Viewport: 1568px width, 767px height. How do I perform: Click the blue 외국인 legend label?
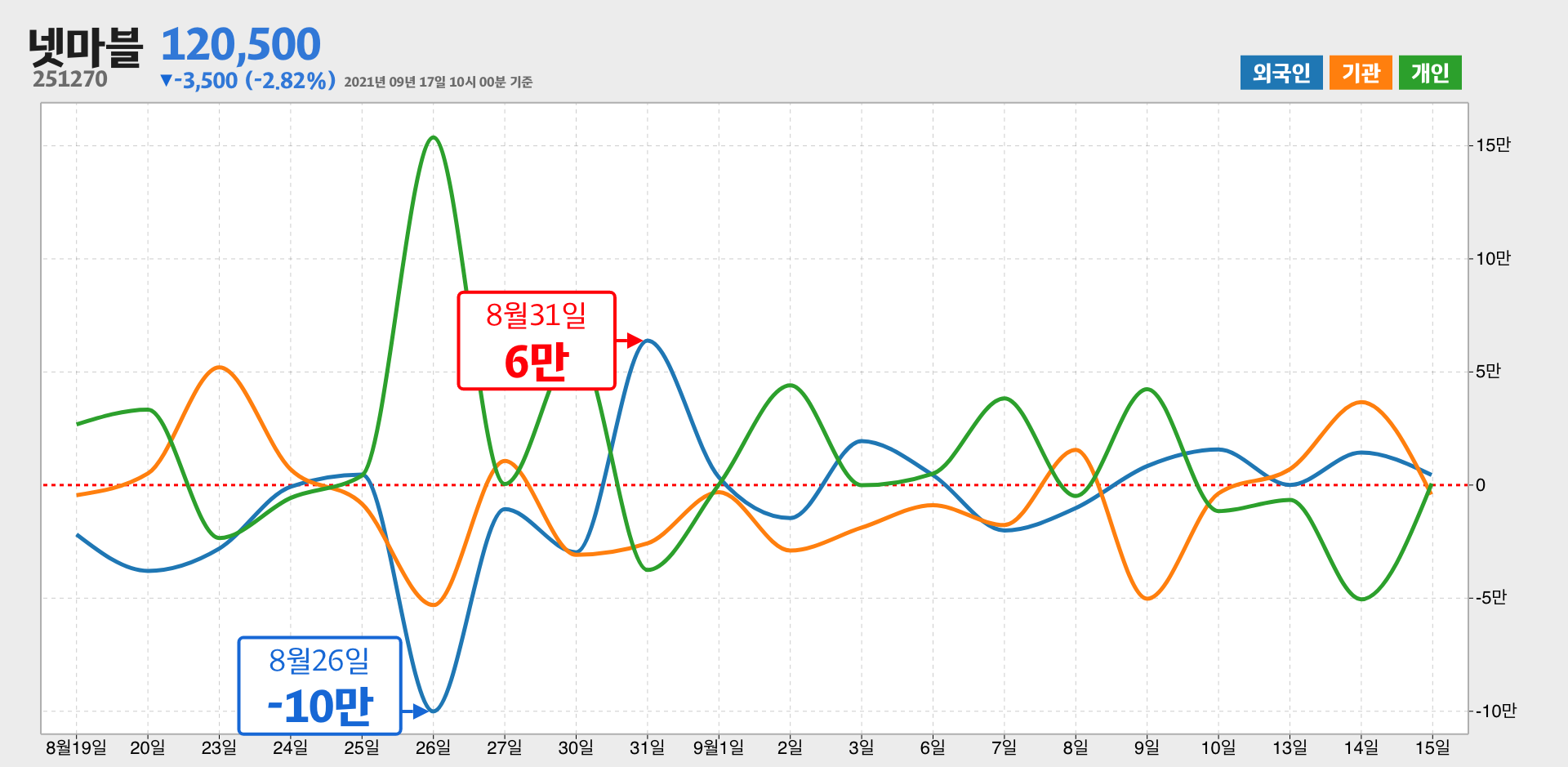point(1281,73)
